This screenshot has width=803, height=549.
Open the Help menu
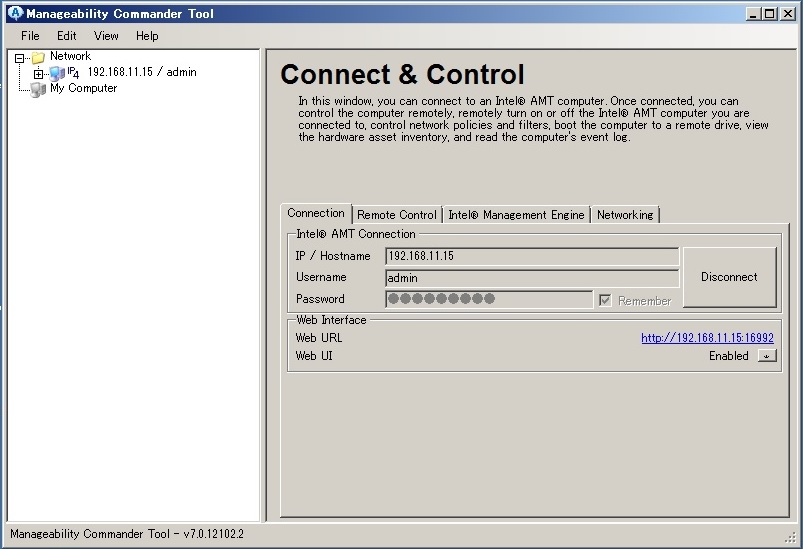147,36
